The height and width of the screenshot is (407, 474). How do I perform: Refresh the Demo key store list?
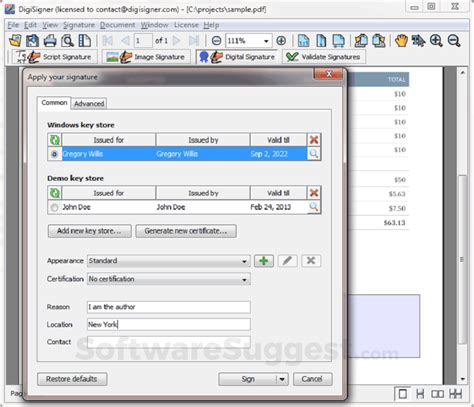(55, 193)
